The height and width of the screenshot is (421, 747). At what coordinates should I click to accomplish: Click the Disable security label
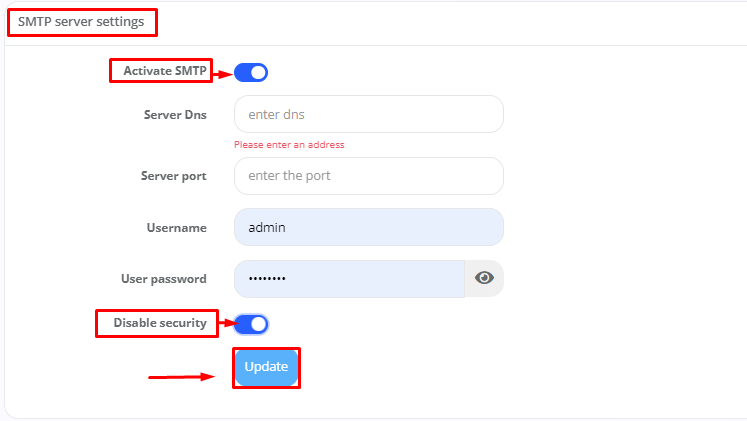[x=160, y=322]
